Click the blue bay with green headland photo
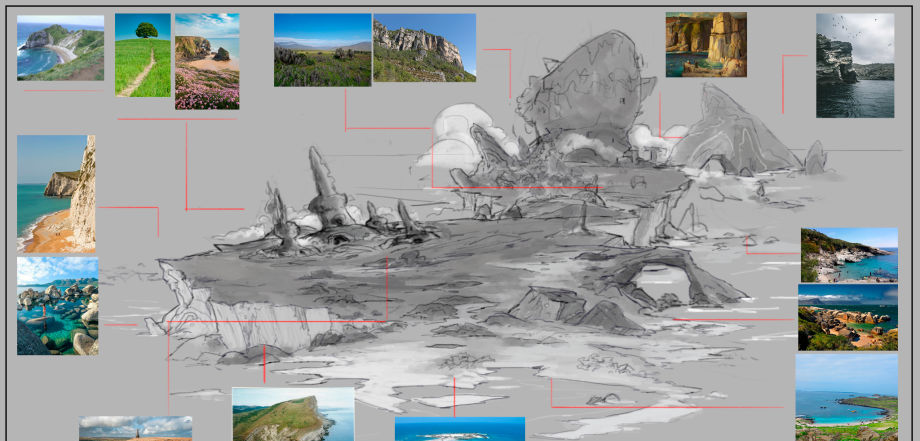Viewport: 920px width, 441px height. (847, 397)
